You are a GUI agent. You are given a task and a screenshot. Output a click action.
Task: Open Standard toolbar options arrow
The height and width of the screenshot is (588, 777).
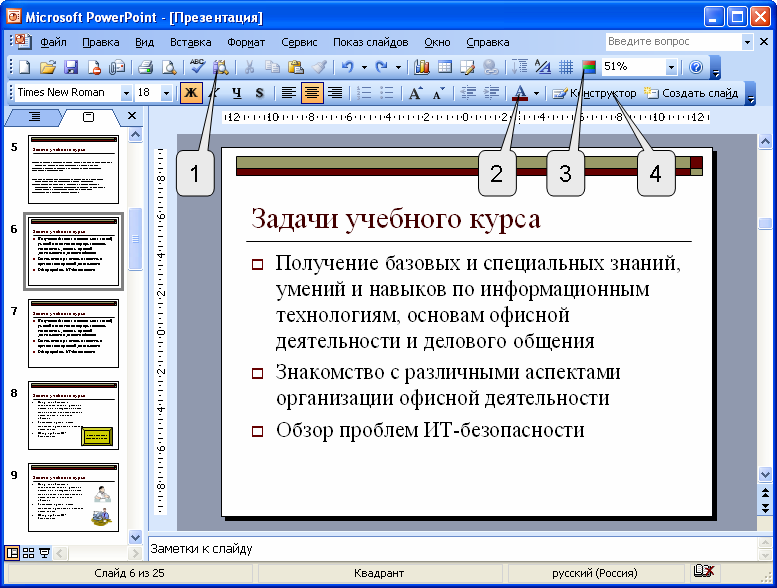point(715,68)
